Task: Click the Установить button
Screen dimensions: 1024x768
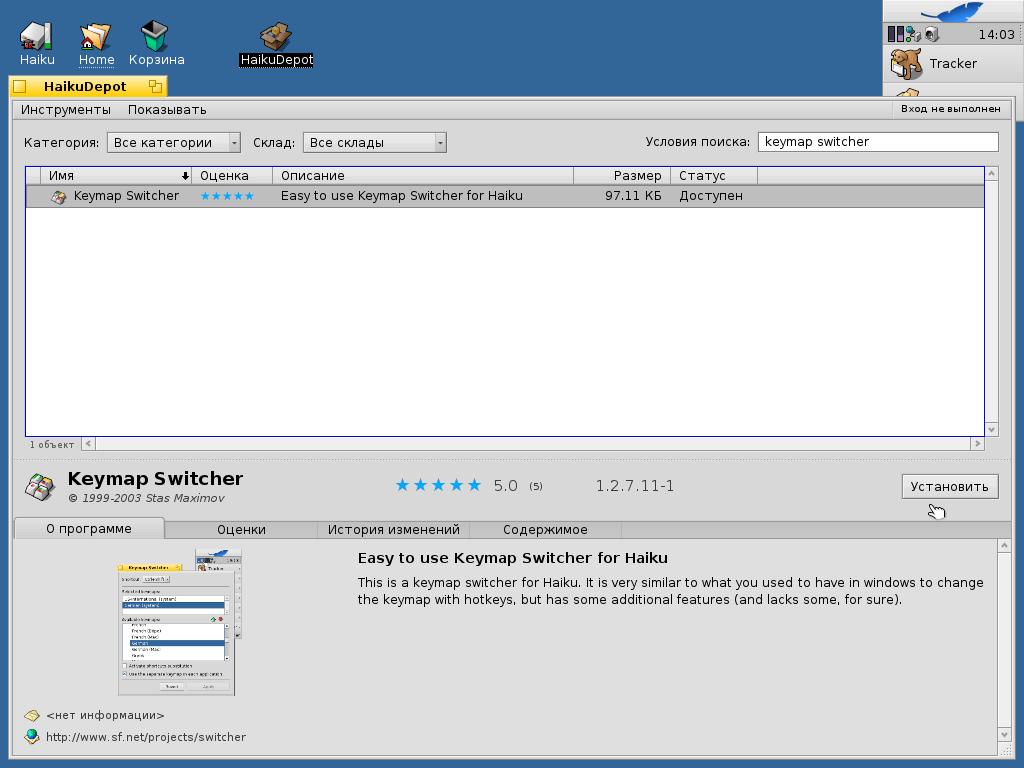Action: pyautogui.click(x=950, y=487)
